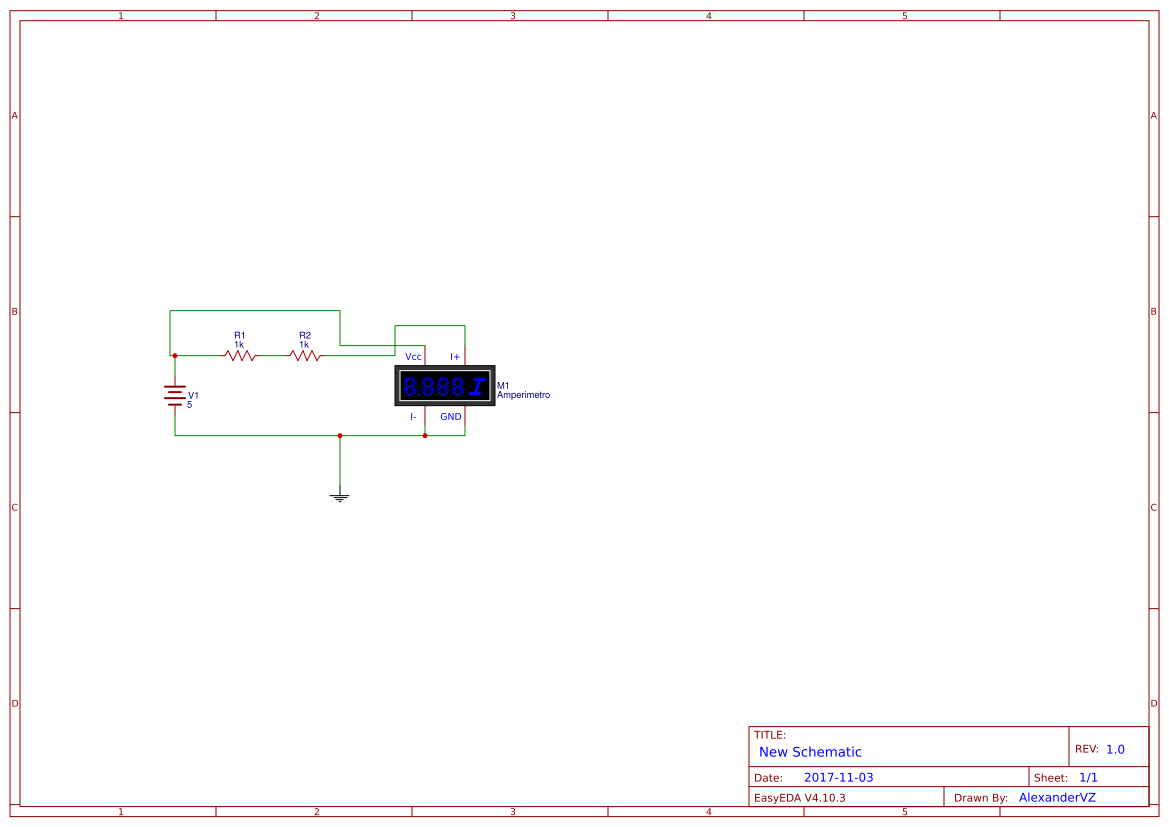Select resistor R2

pyautogui.click(x=305, y=355)
